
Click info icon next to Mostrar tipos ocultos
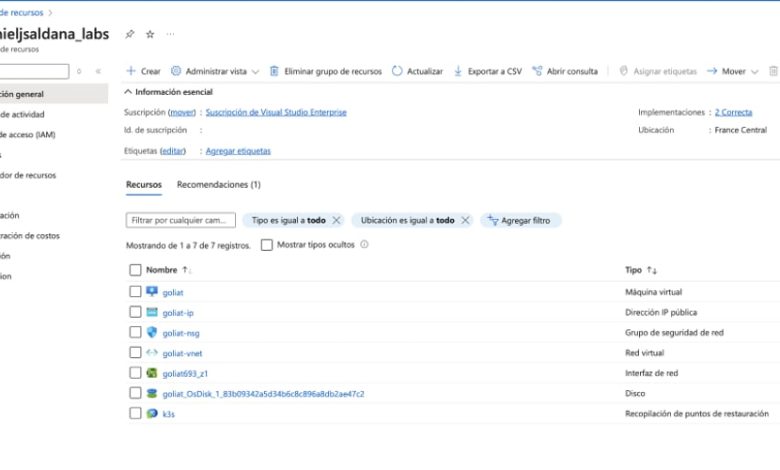[x=364, y=244]
